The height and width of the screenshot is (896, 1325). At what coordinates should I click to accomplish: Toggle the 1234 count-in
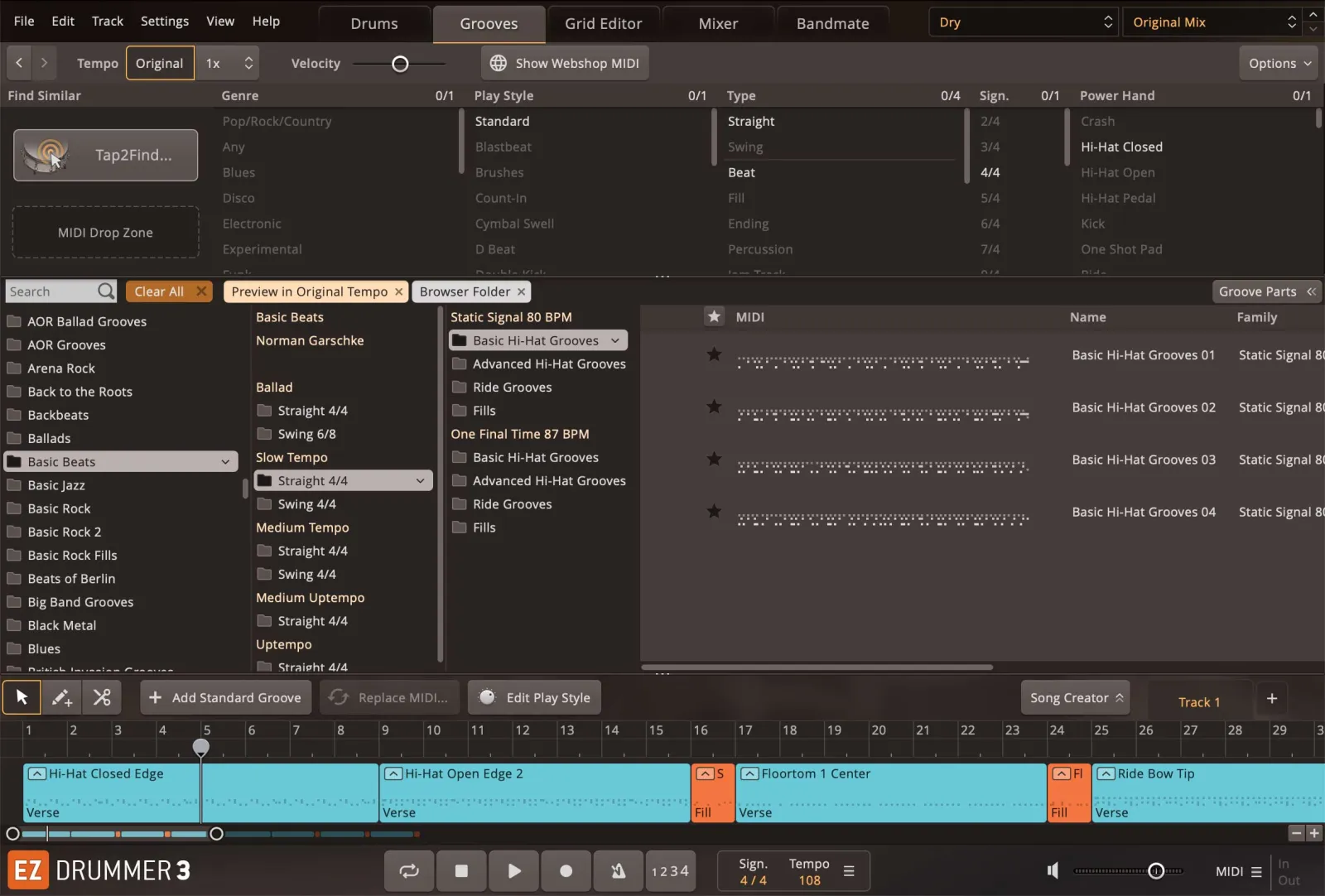pyautogui.click(x=670, y=870)
